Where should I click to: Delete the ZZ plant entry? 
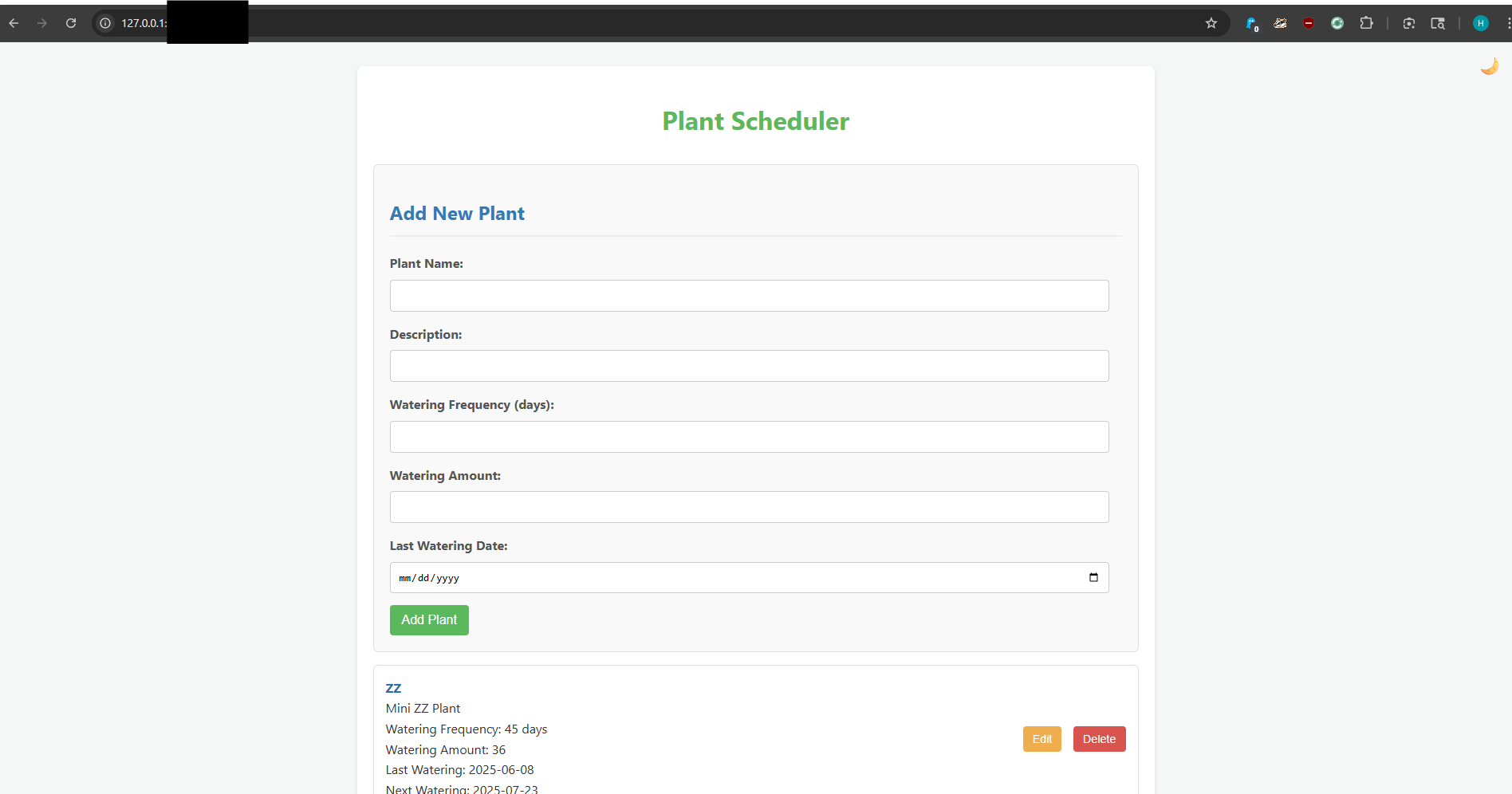pyautogui.click(x=1099, y=739)
